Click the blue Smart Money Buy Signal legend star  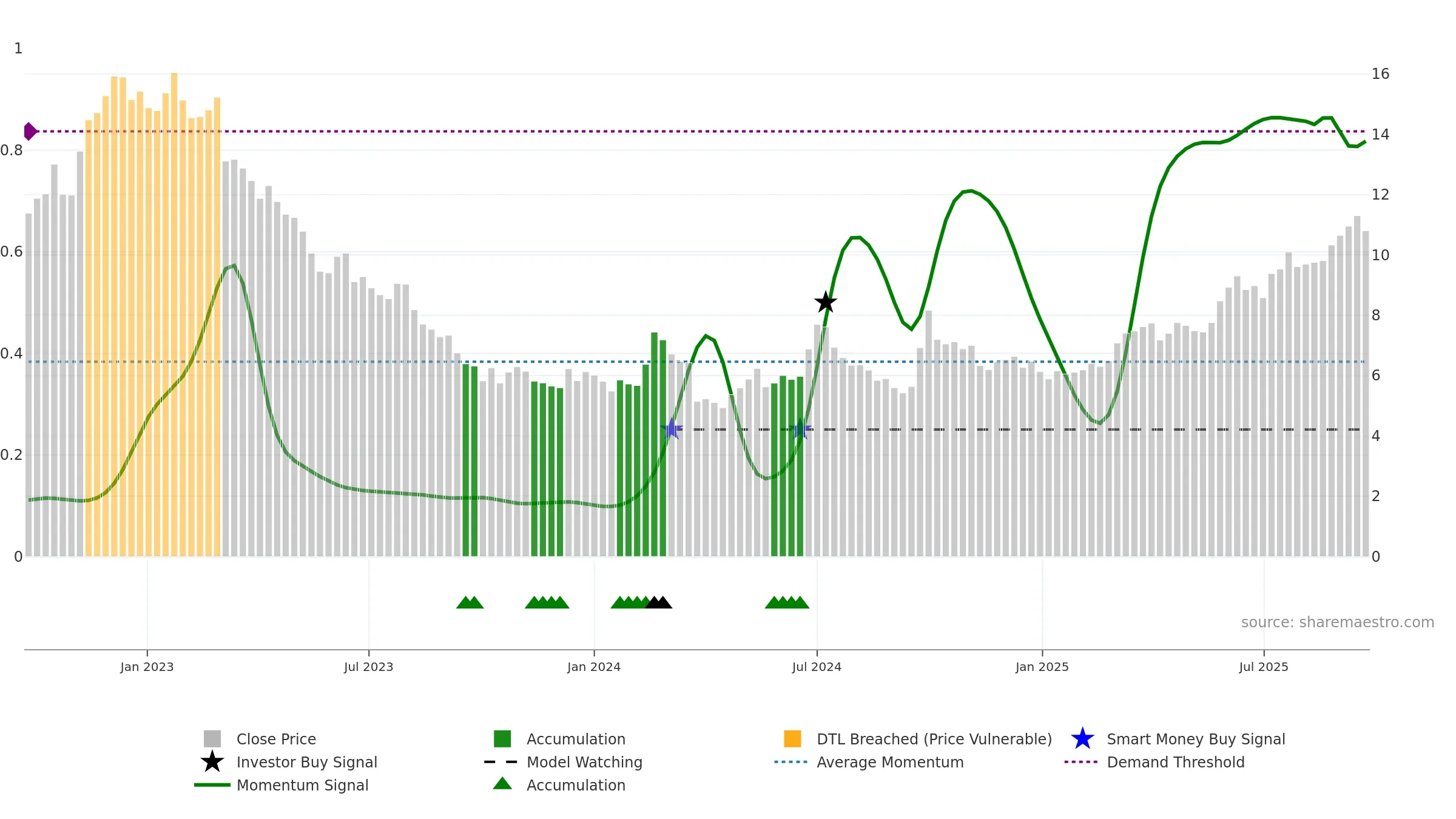1083,739
